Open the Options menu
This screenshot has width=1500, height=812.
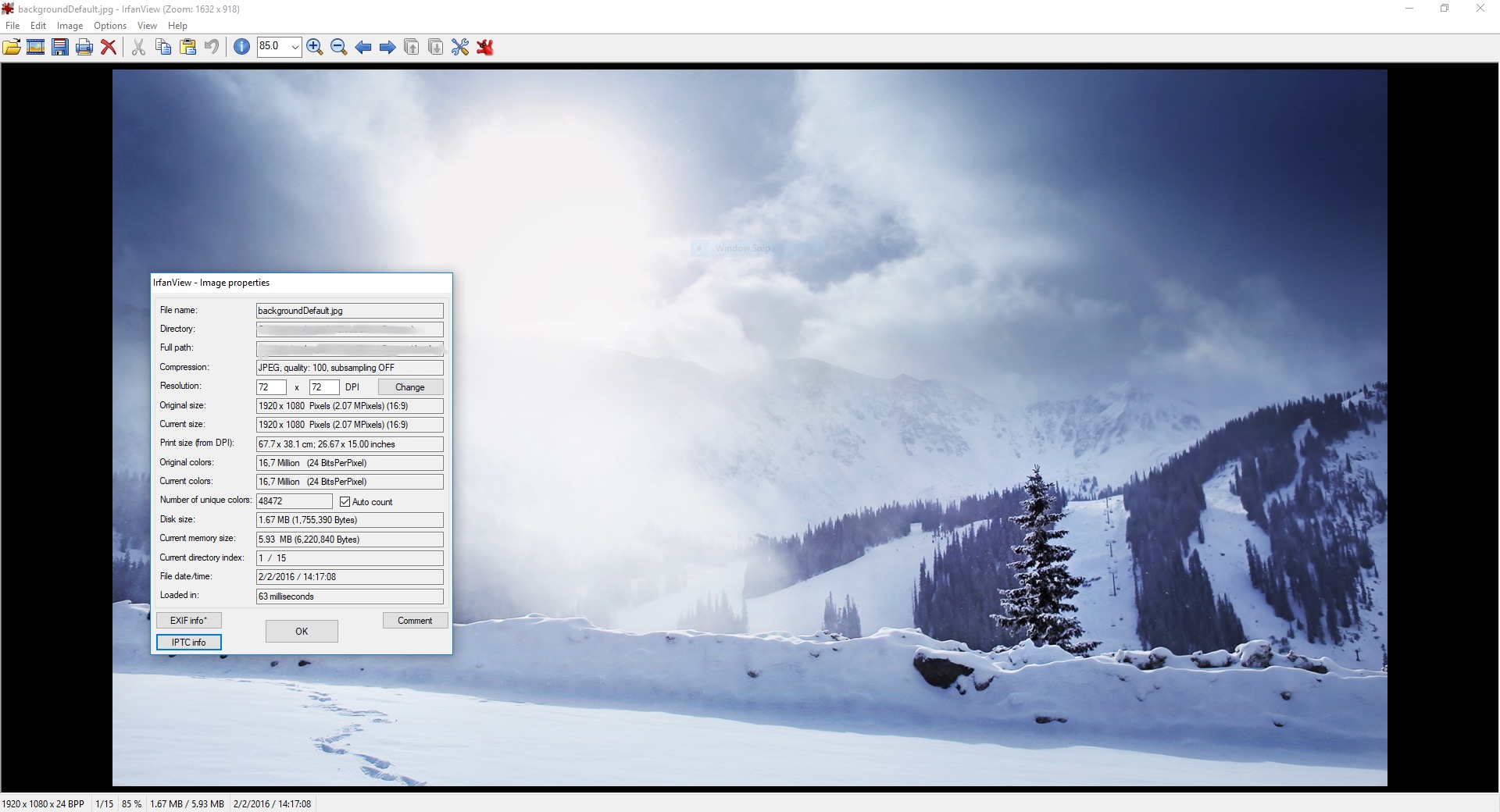109,26
